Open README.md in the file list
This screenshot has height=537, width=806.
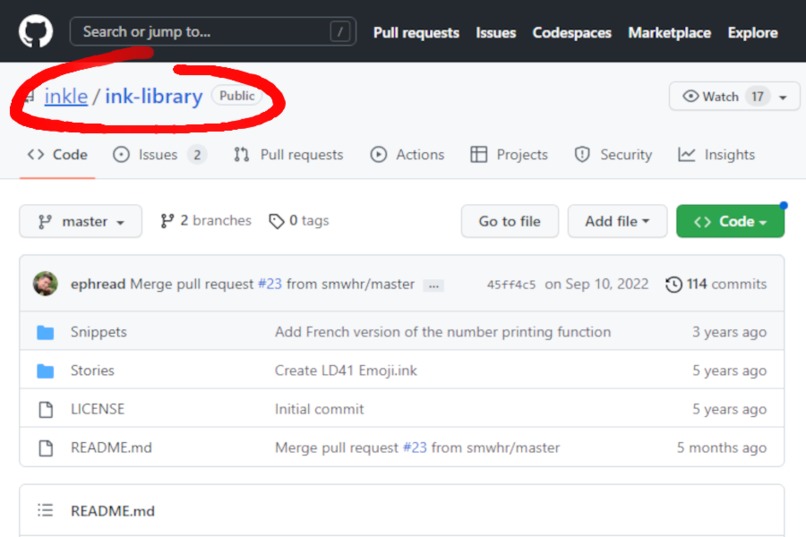tap(111, 447)
